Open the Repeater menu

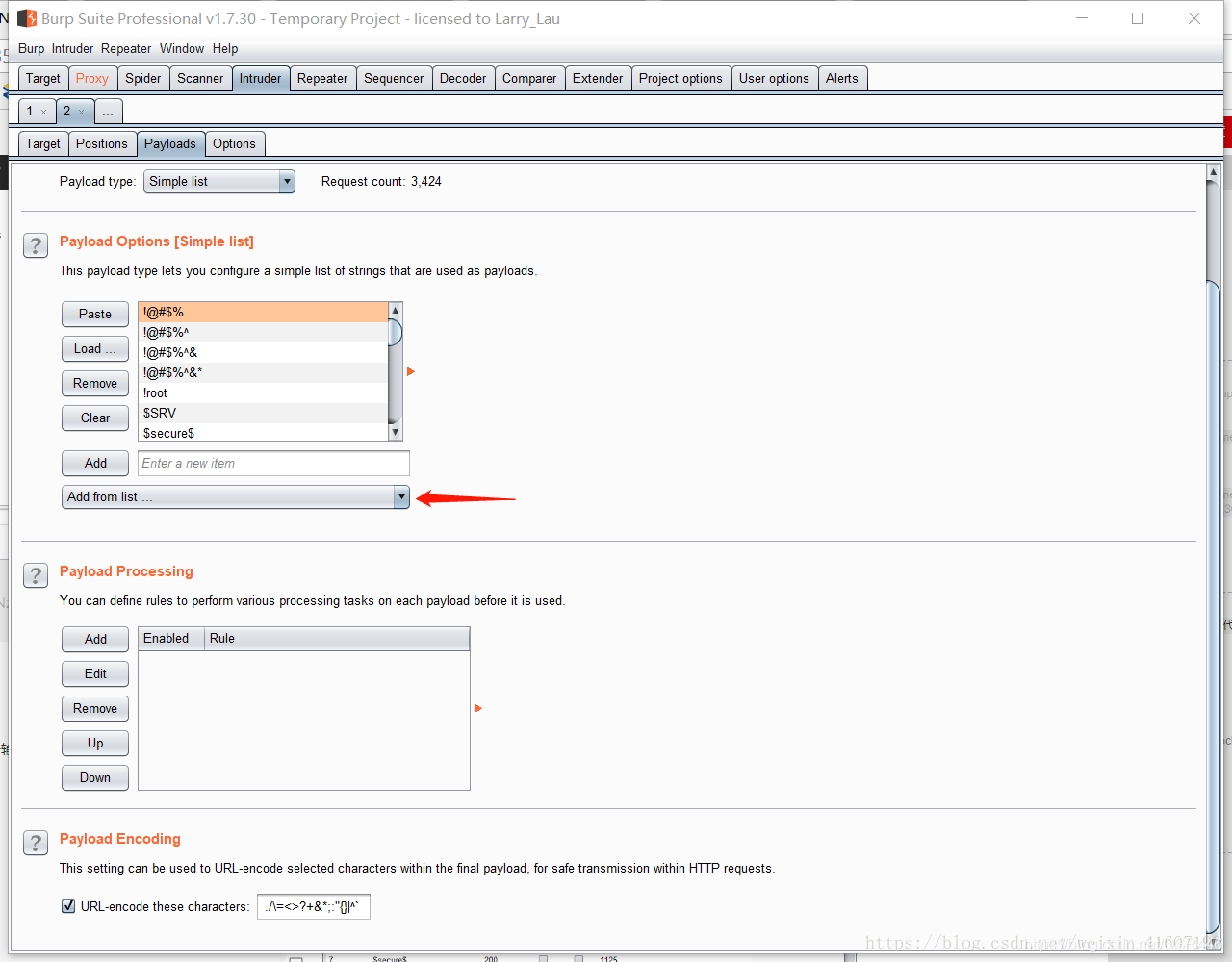click(126, 48)
